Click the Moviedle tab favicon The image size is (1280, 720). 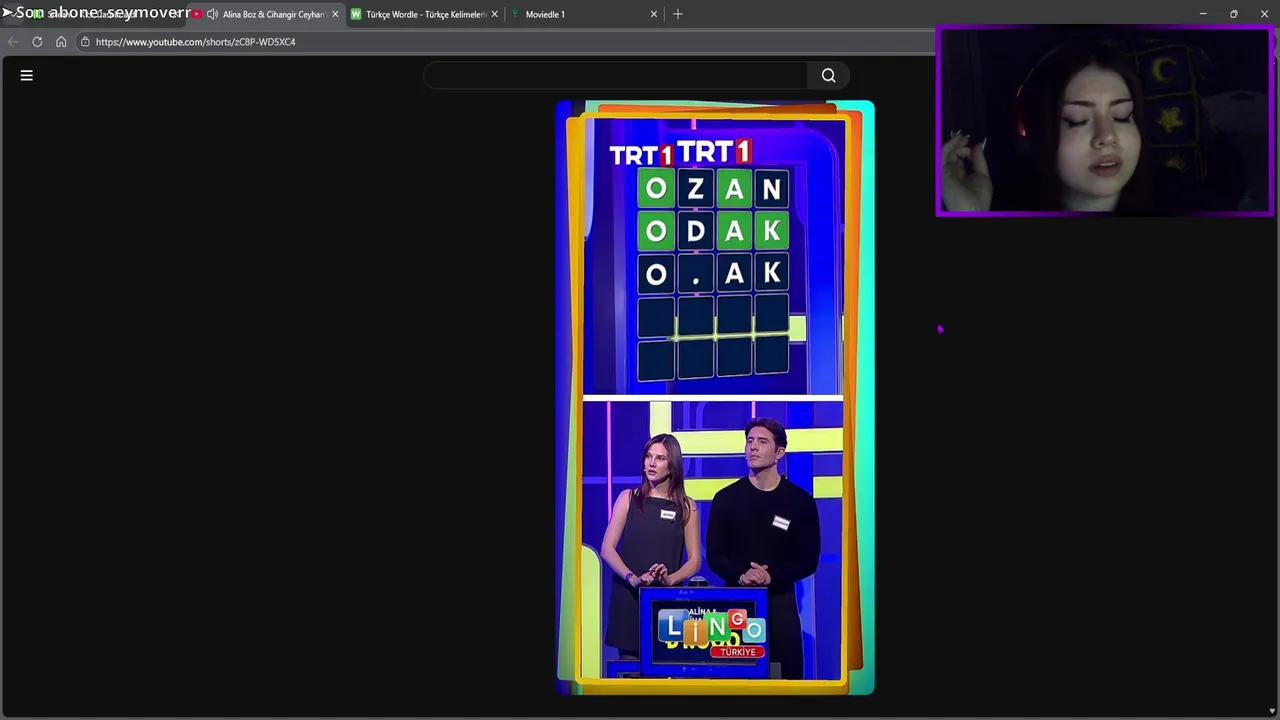(x=516, y=14)
